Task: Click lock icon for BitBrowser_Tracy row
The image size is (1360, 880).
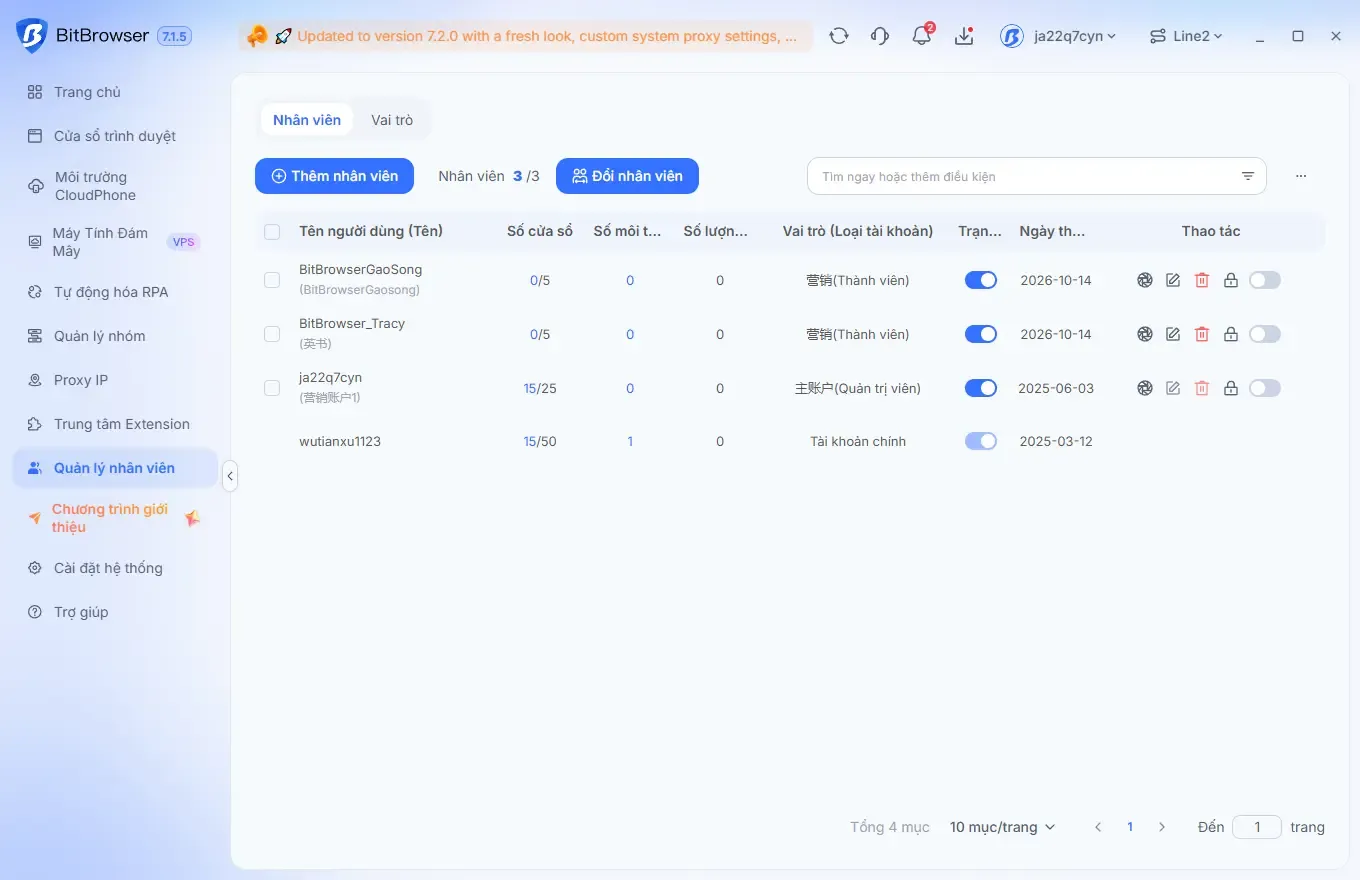Action: [1231, 334]
